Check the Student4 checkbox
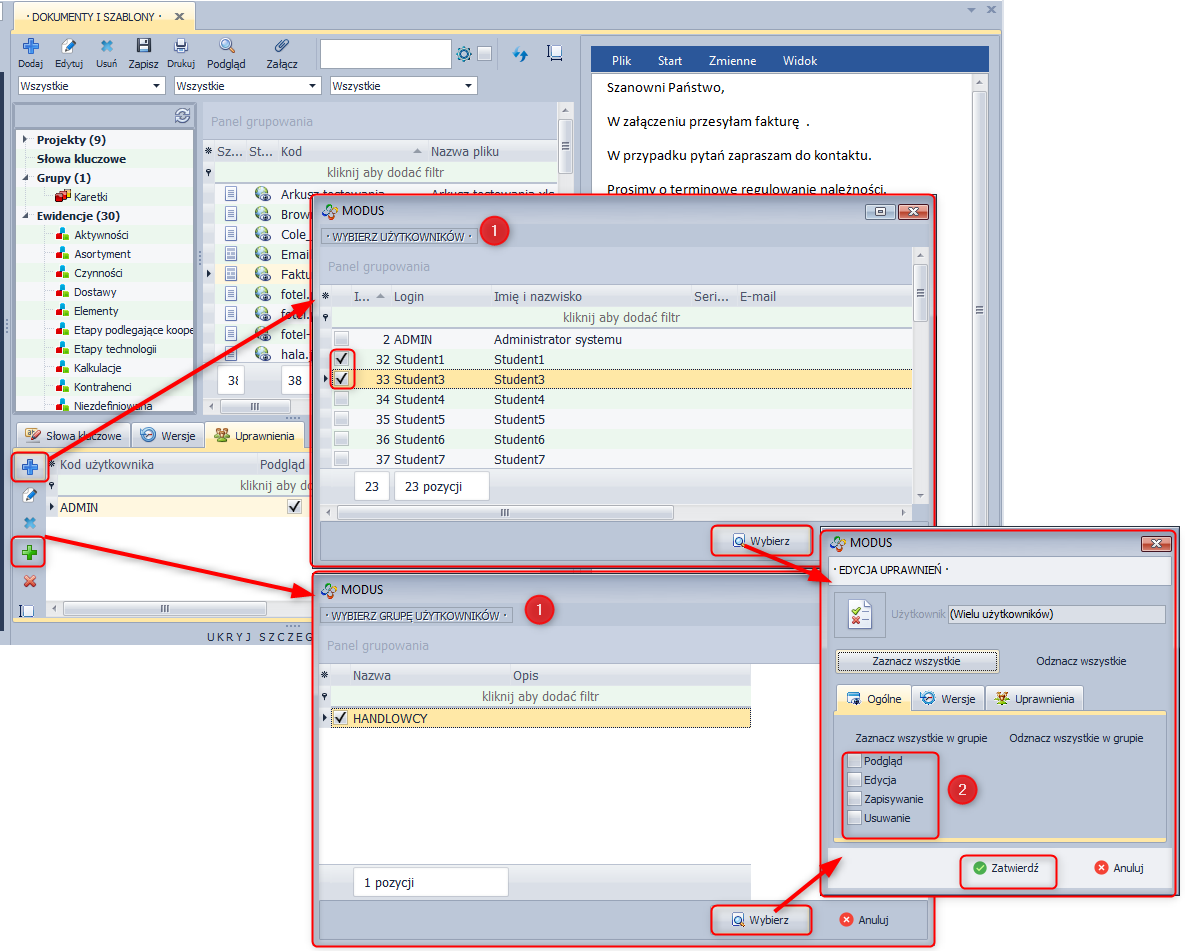1185x951 pixels. coord(342,398)
